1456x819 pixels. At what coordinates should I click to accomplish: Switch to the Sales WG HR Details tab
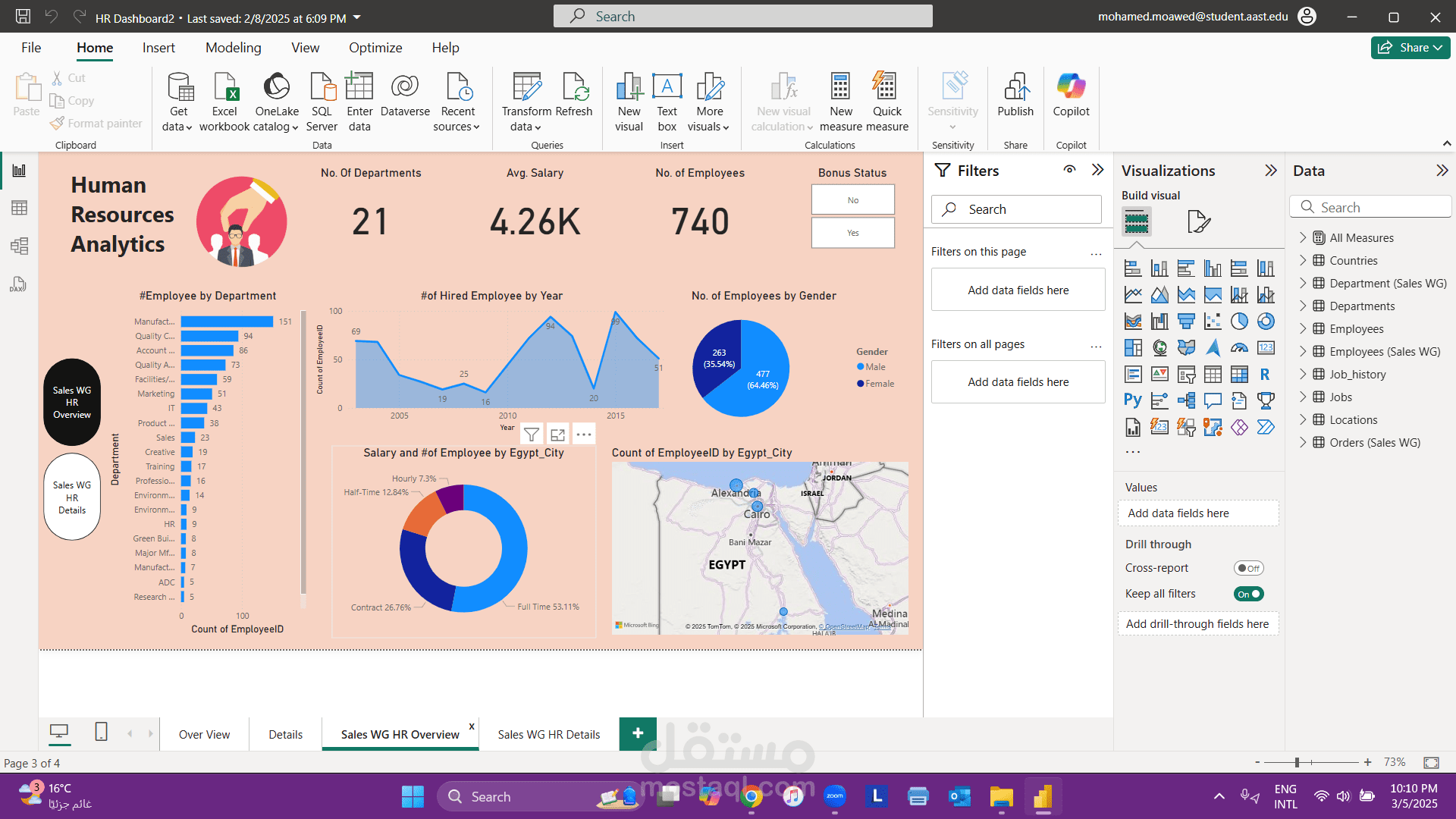(548, 733)
